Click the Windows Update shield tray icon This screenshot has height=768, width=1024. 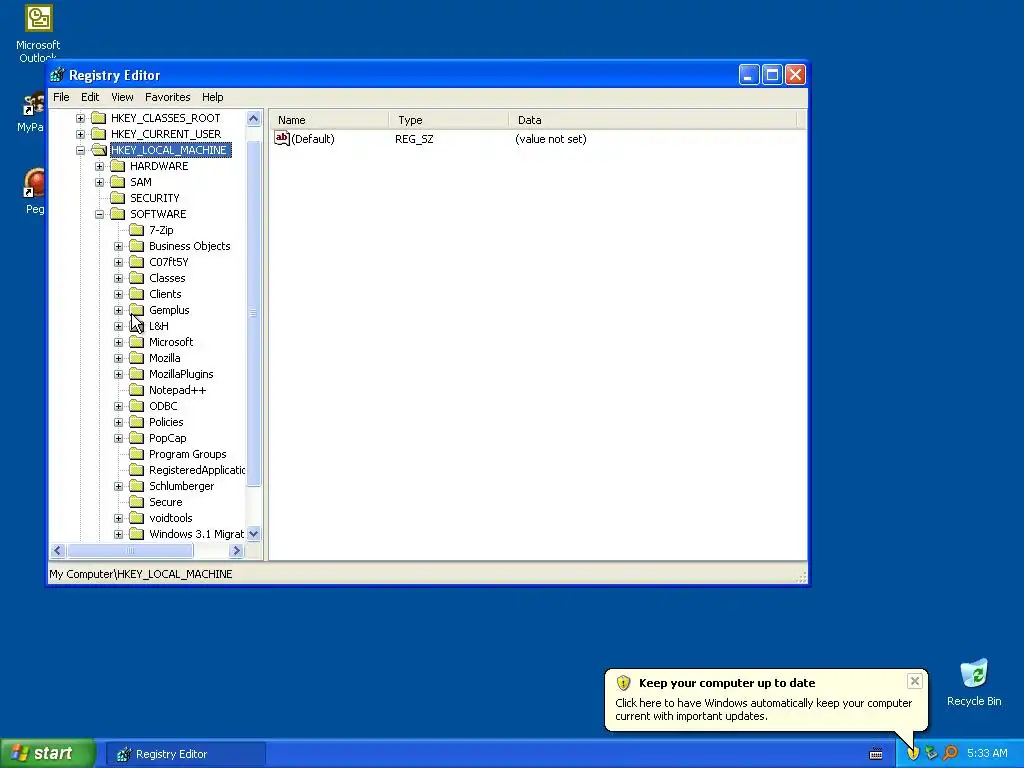click(x=912, y=754)
